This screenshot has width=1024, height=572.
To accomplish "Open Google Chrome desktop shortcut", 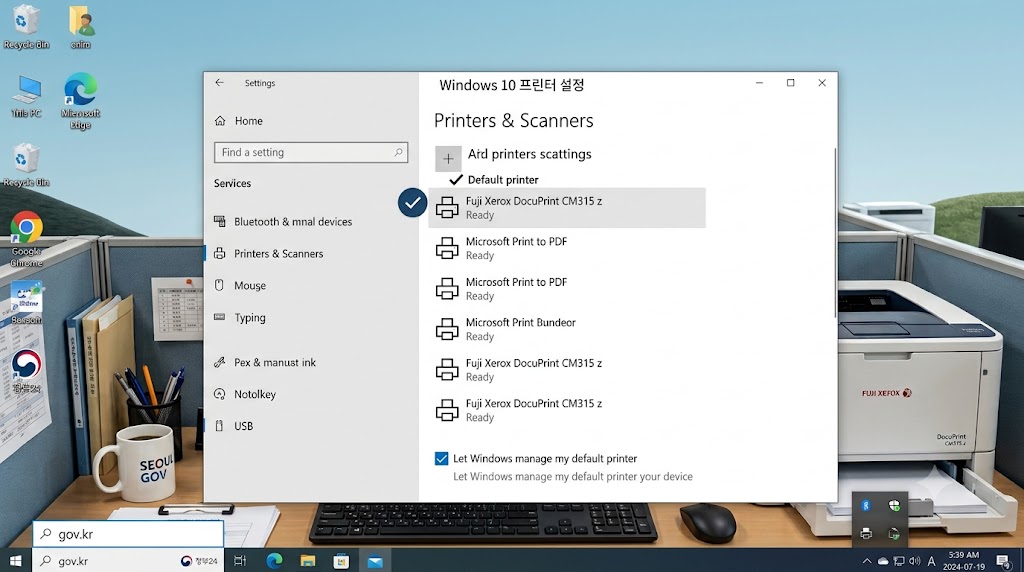I will pos(26,239).
